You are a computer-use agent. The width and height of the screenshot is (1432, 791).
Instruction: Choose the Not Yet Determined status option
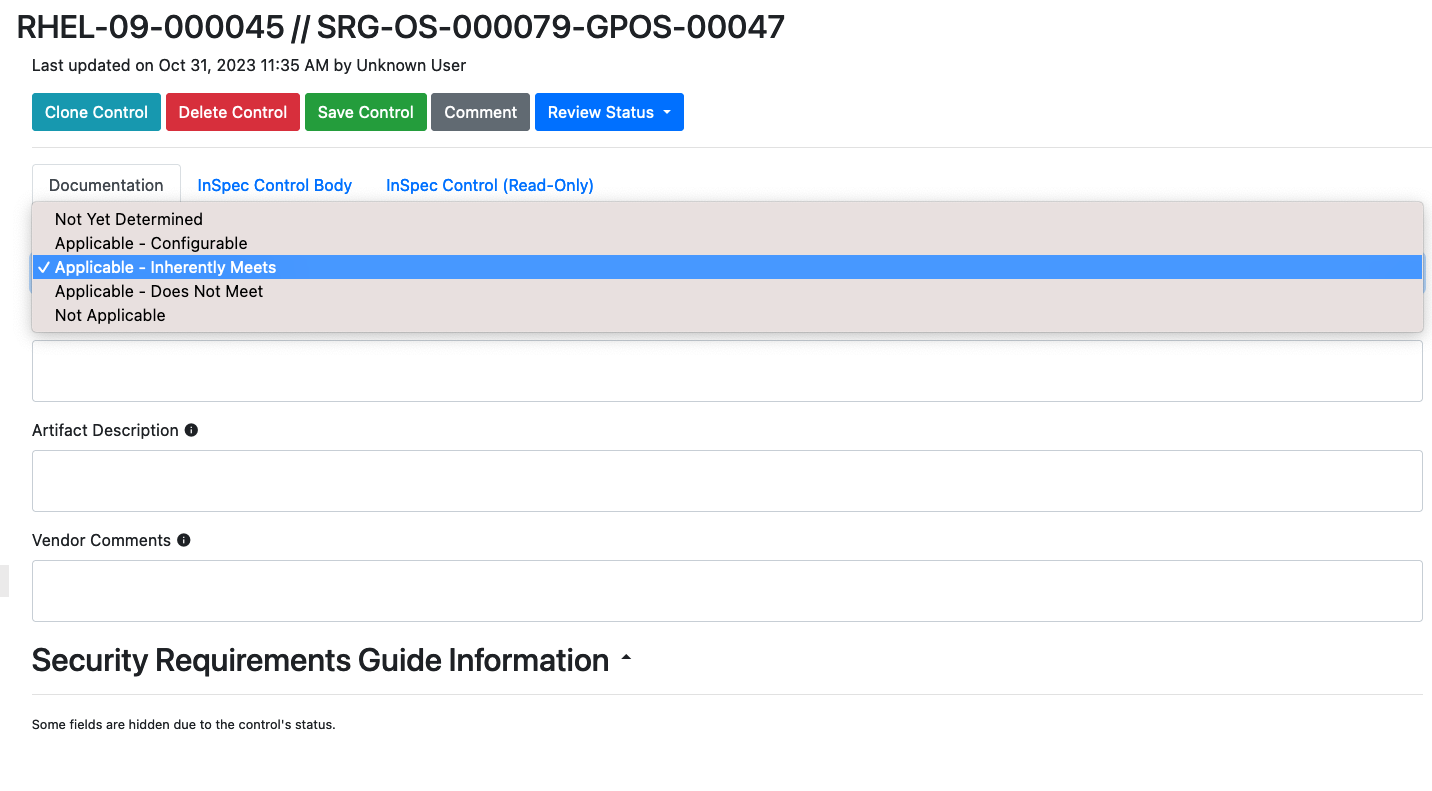point(727,219)
